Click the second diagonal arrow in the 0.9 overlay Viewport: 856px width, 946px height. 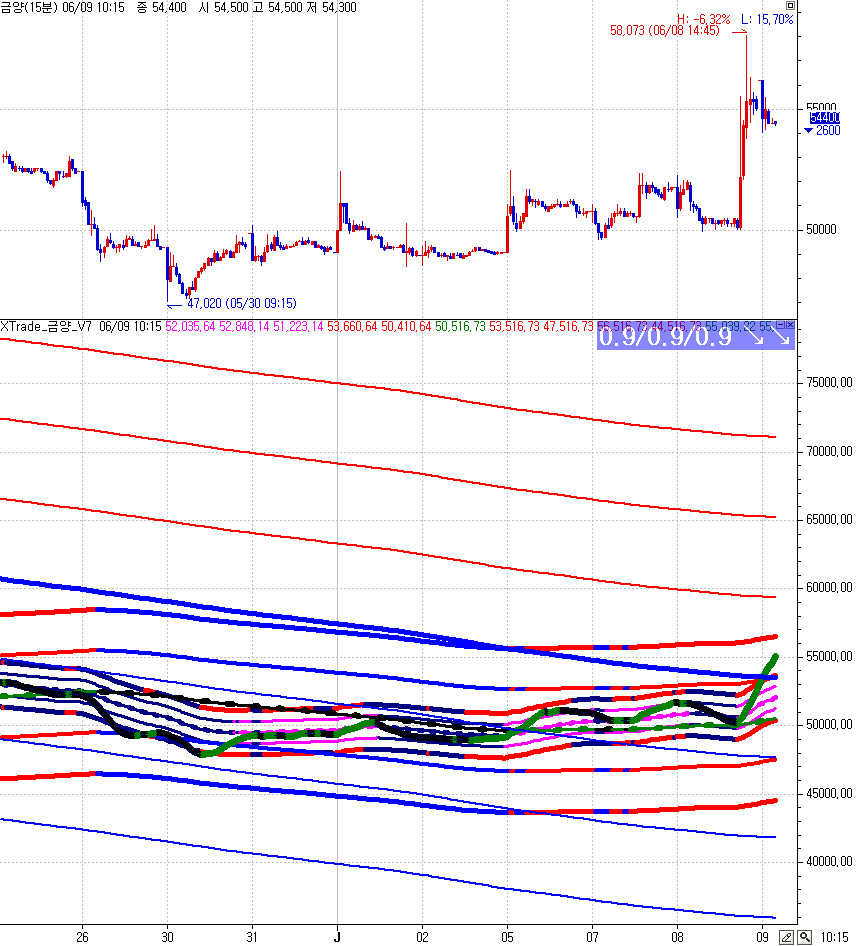coord(782,338)
